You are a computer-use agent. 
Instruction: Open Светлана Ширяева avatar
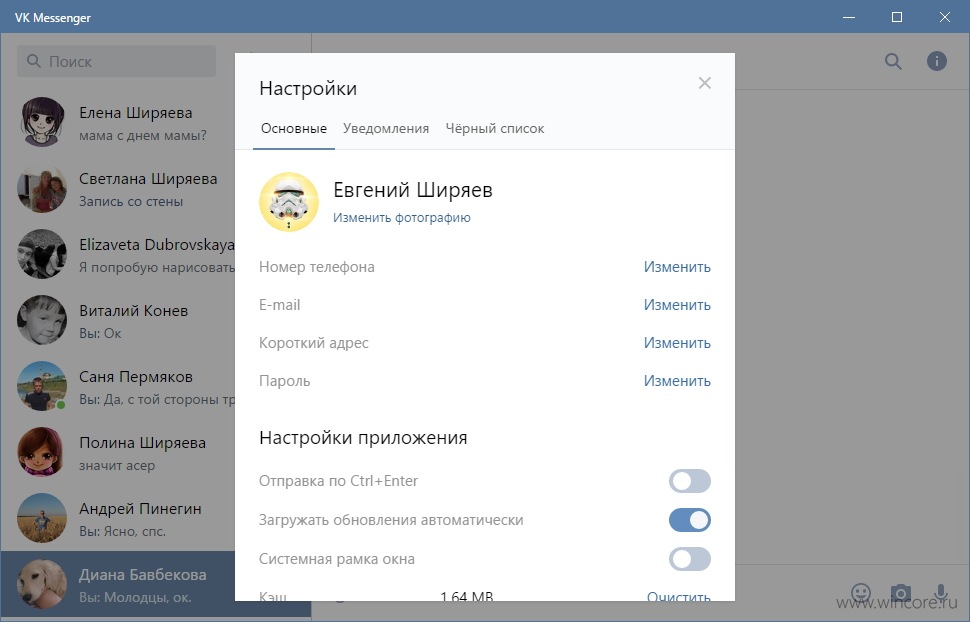pos(42,188)
